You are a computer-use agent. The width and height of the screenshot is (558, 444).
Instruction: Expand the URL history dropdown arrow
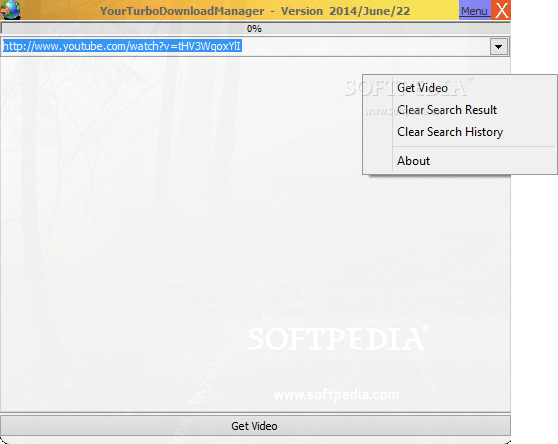point(499,47)
